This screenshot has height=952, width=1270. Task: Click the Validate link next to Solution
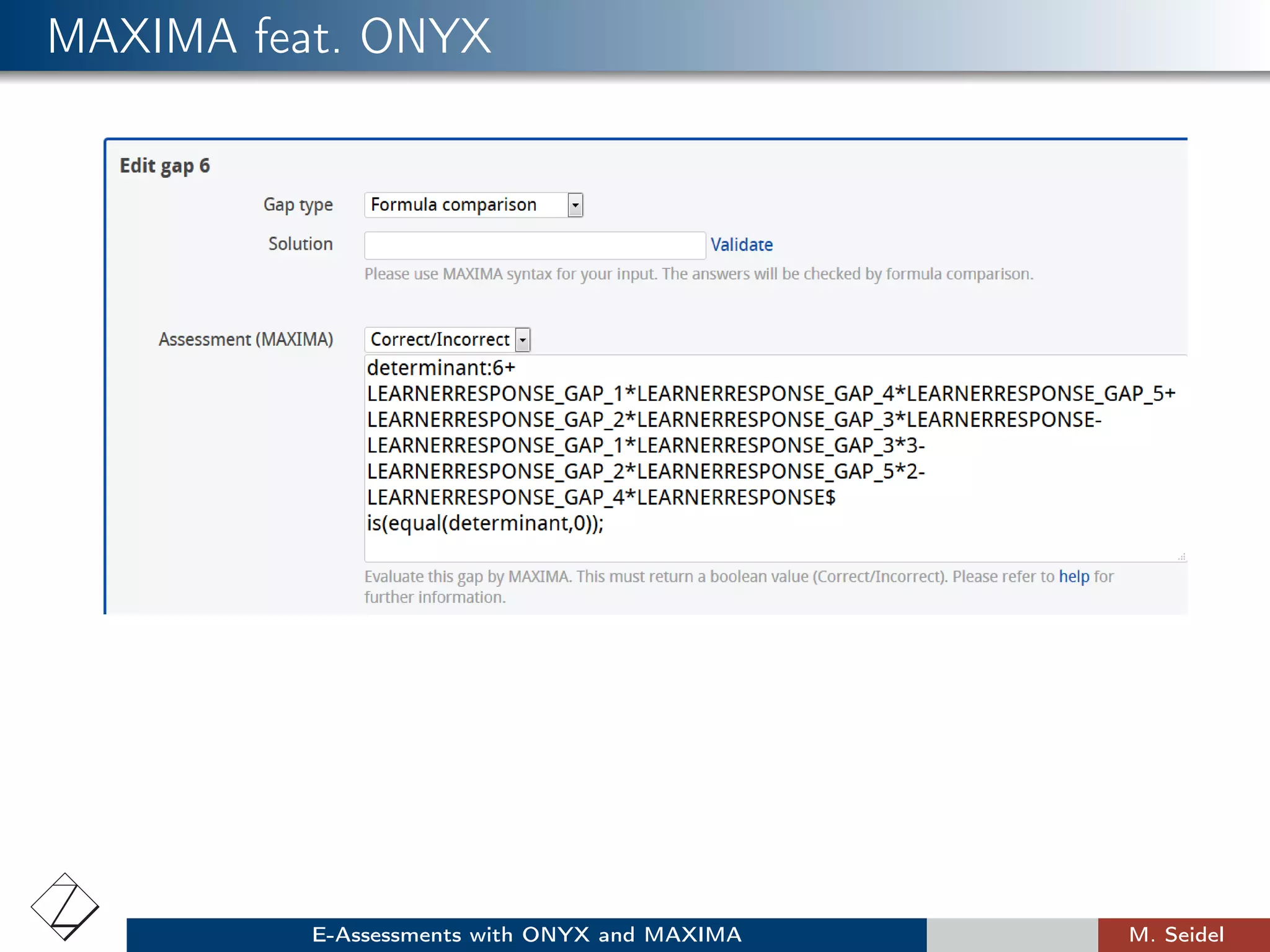[741, 245]
